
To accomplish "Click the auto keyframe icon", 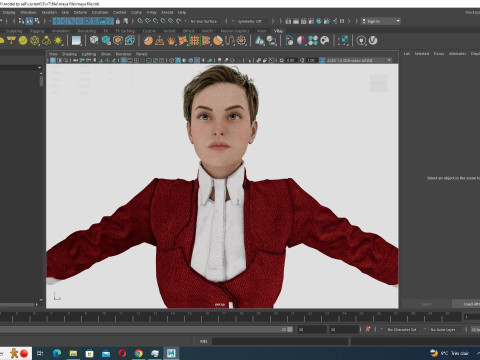I will (x=368, y=329).
